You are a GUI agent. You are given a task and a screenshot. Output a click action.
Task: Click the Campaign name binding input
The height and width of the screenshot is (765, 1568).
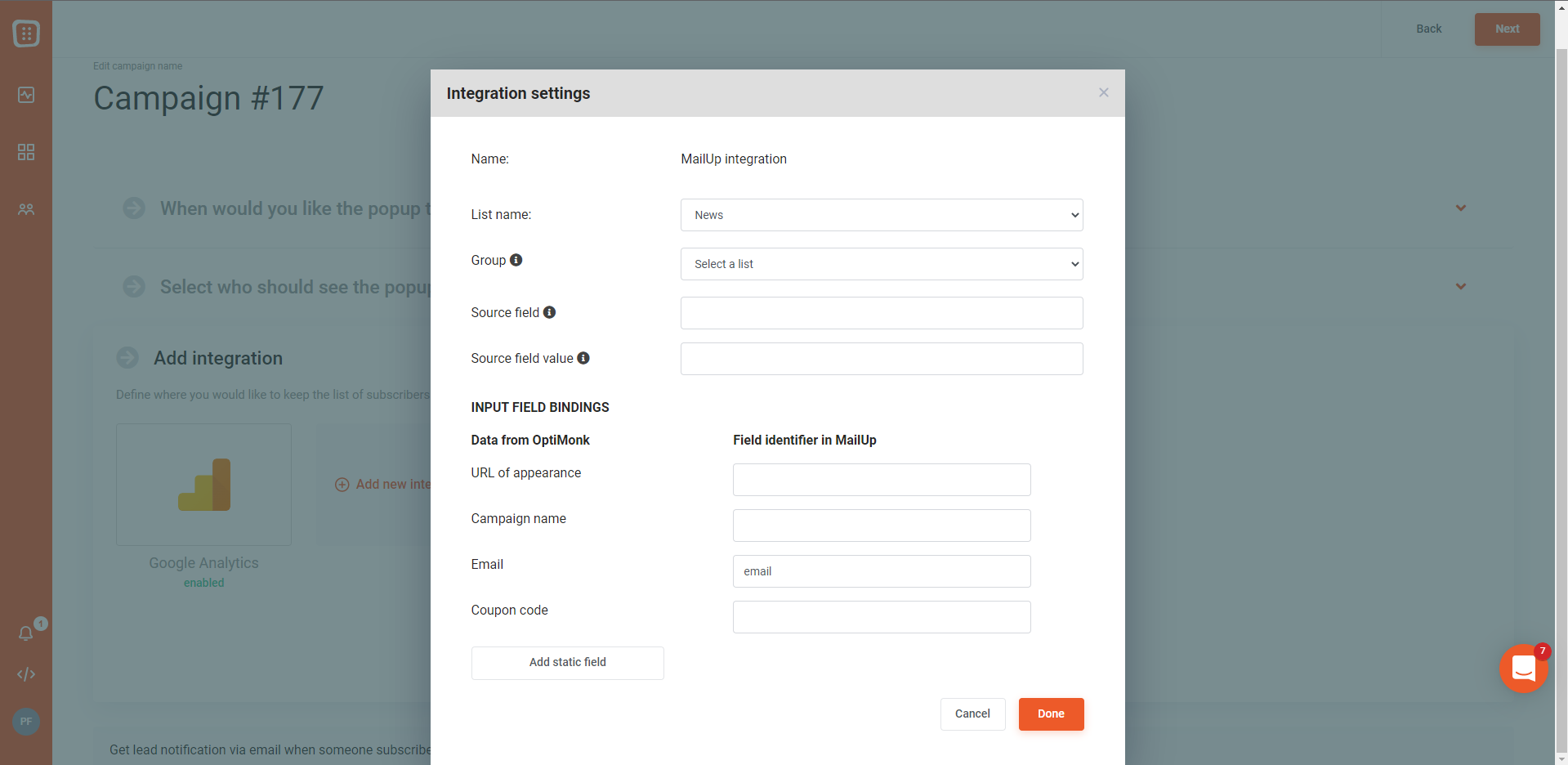882,526
